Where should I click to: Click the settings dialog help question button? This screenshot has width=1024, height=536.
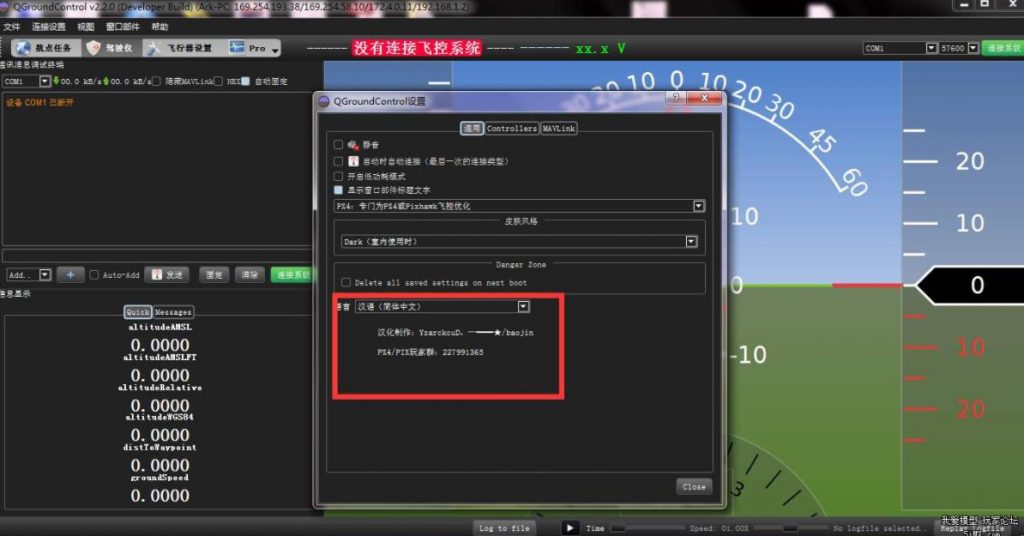676,98
